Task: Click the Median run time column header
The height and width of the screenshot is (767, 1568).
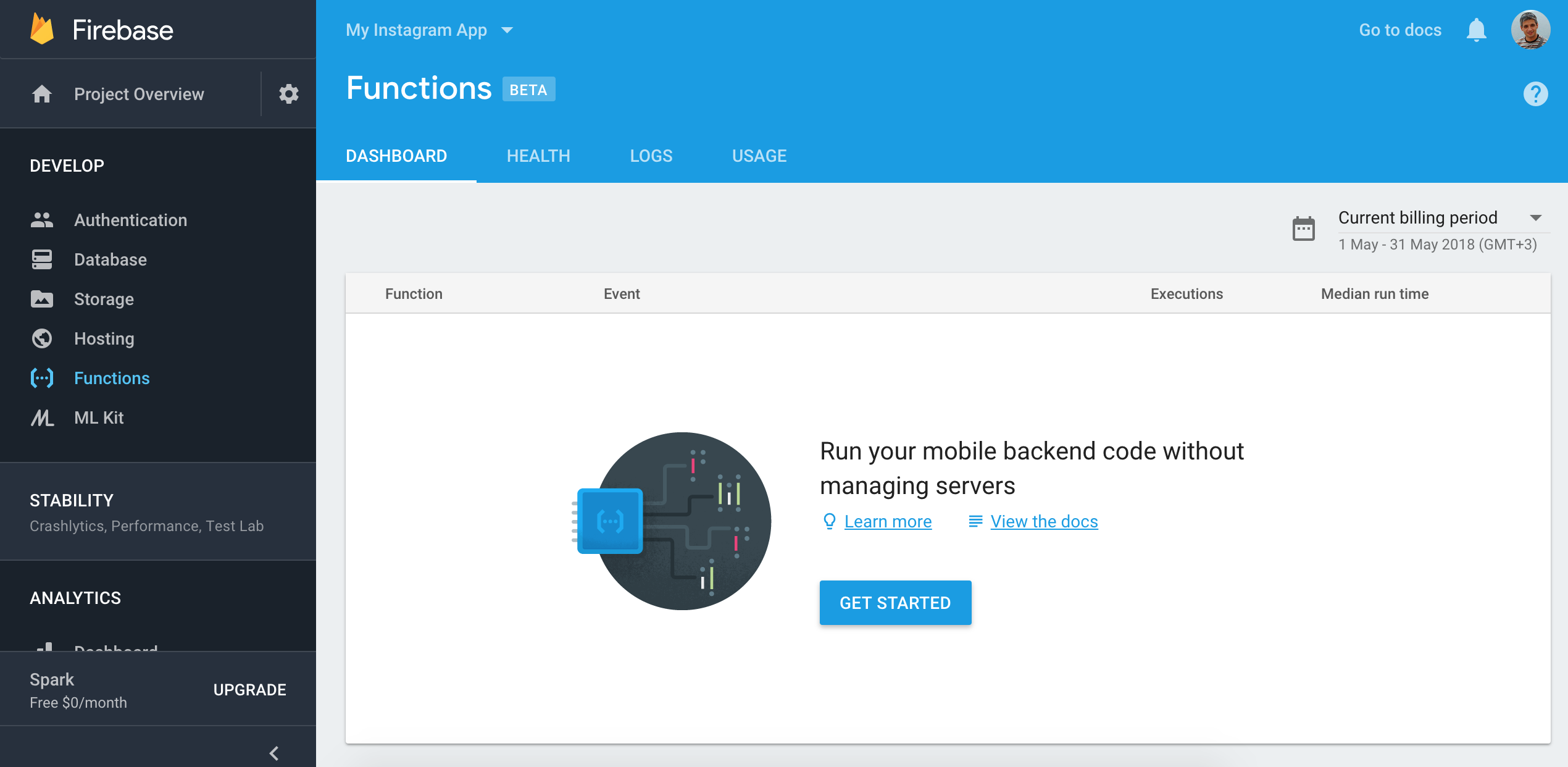Action: (1375, 294)
